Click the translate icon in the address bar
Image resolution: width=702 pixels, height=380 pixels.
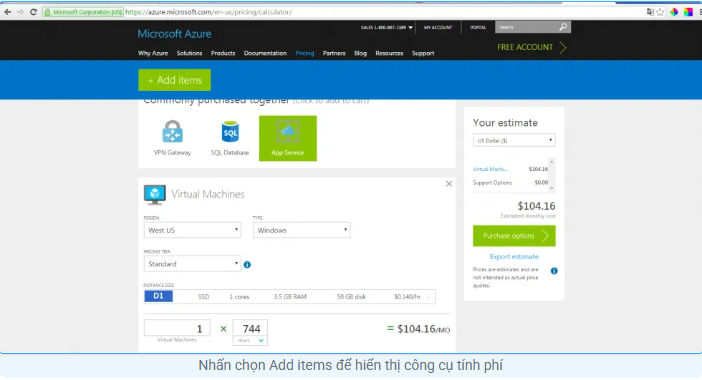650,12
